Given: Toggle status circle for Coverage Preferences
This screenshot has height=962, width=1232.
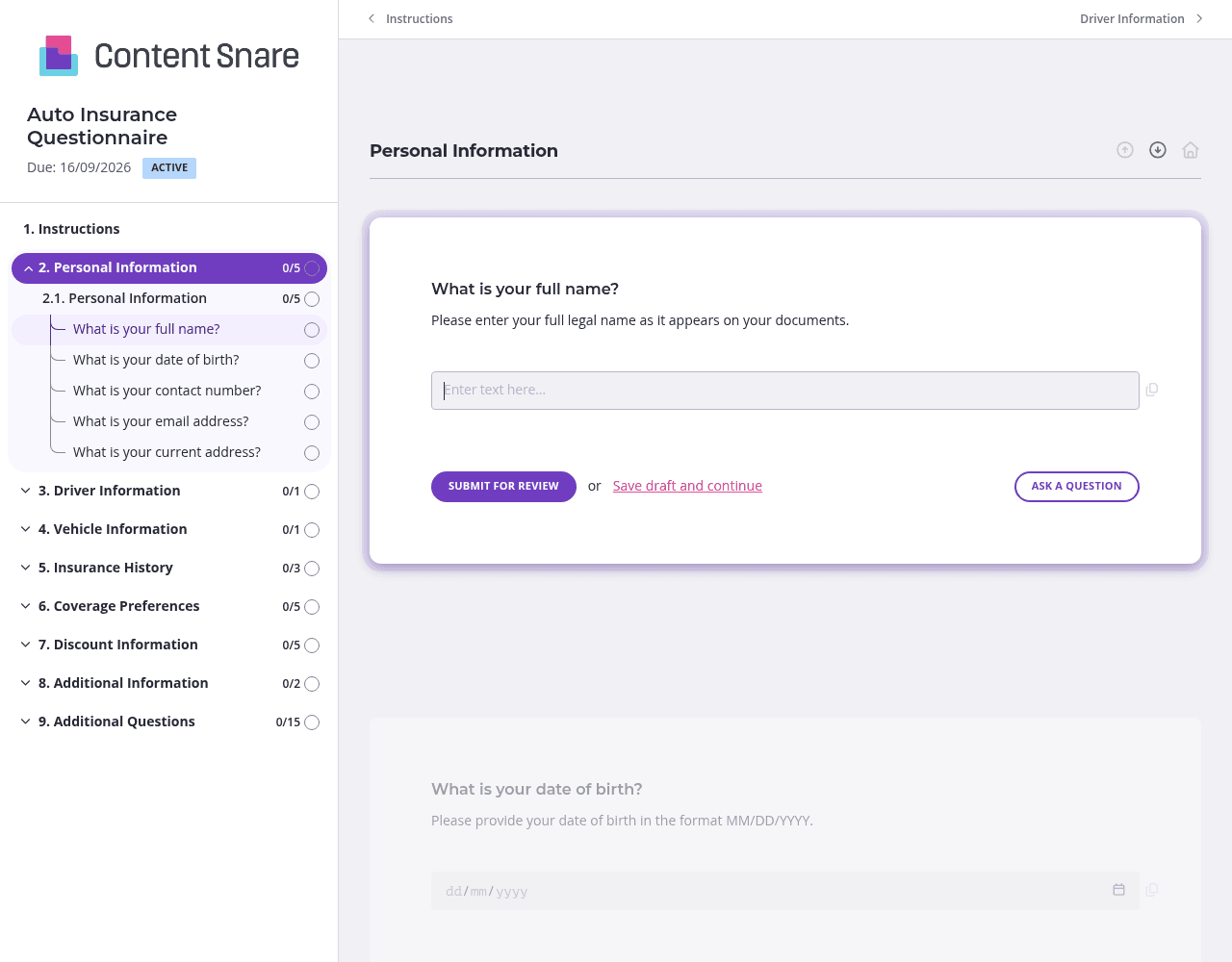Looking at the screenshot, I should [312, 607].
